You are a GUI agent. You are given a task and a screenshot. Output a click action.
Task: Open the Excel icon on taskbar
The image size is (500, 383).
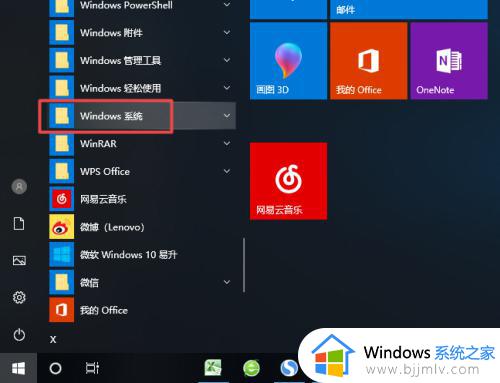(213, 368)
